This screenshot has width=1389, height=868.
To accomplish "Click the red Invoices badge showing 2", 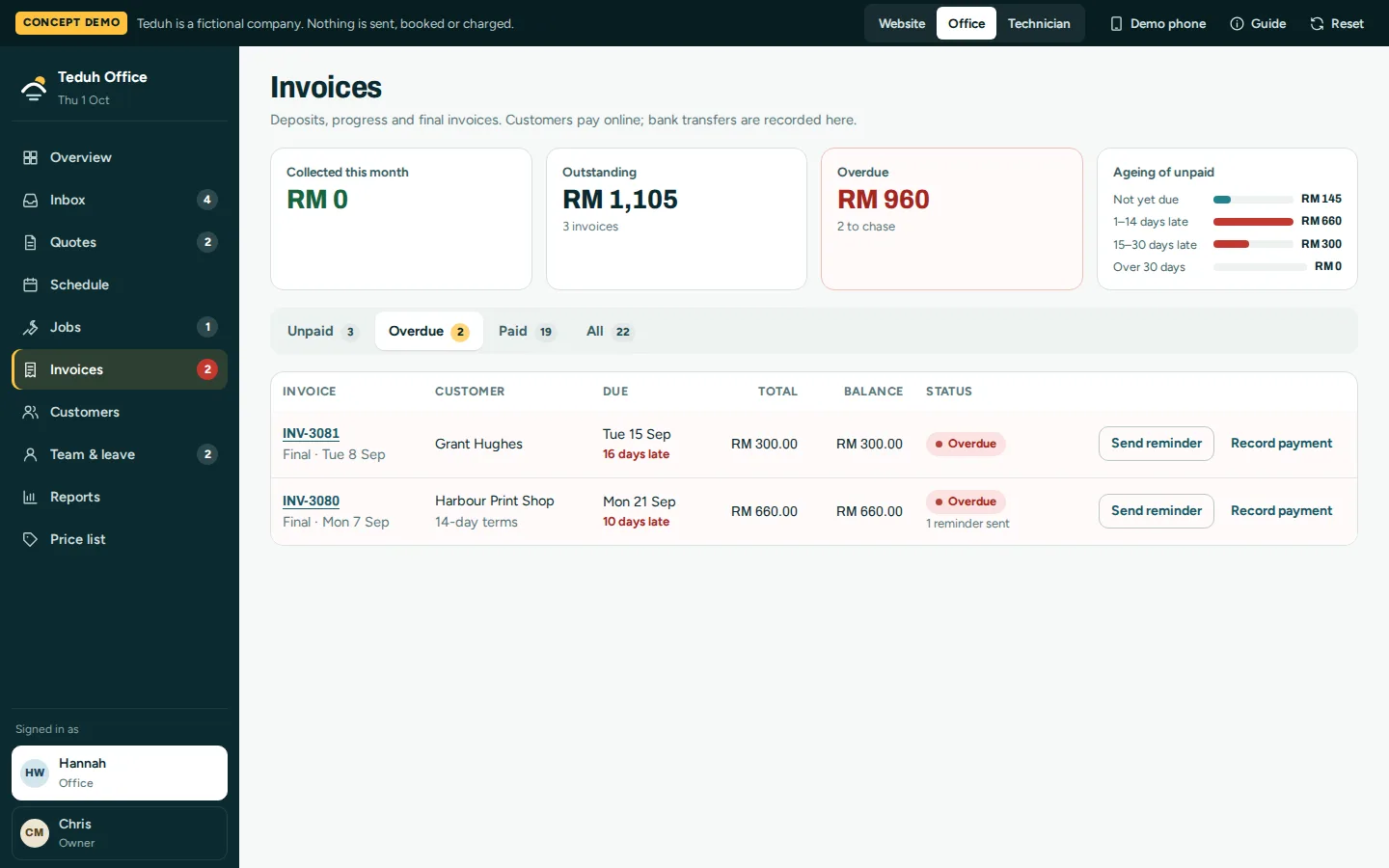I will point(207,369).
